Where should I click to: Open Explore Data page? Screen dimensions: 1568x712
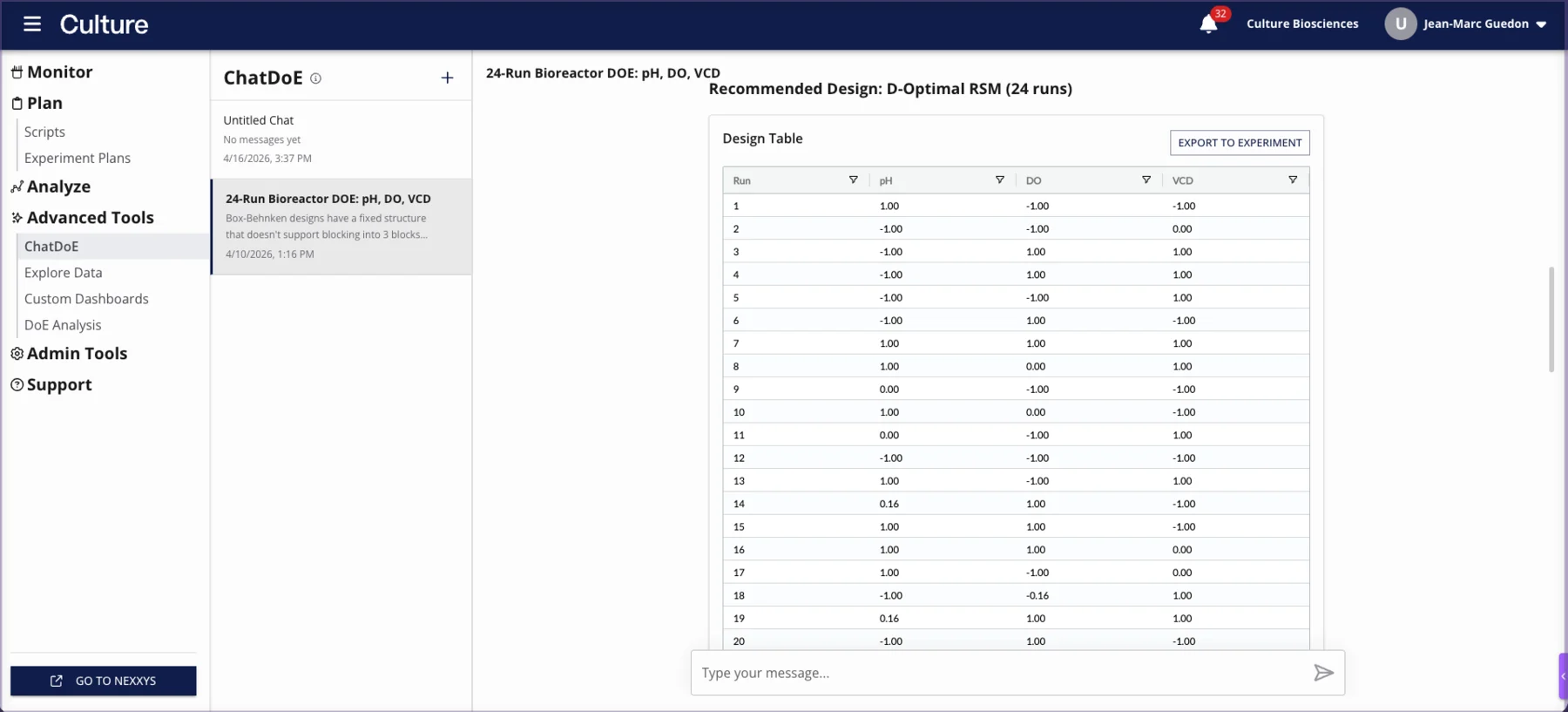(x=63, y=273)
